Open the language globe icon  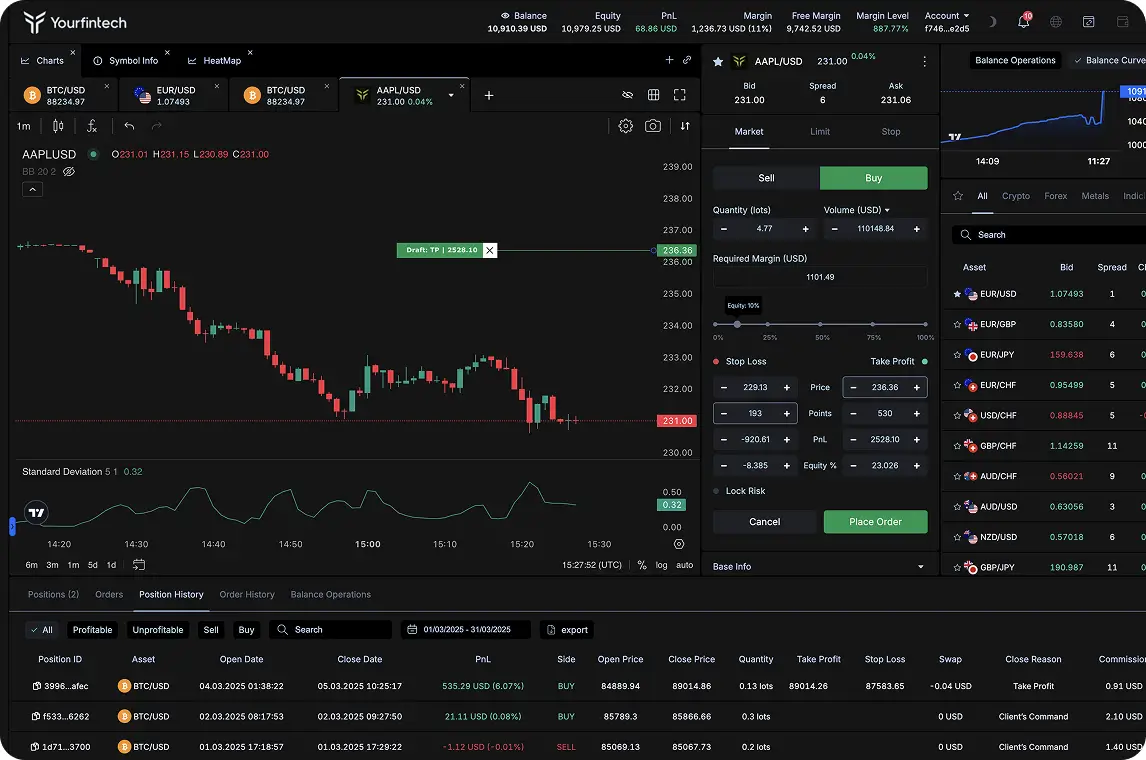pyautogui.click(x=1055, y=22)
